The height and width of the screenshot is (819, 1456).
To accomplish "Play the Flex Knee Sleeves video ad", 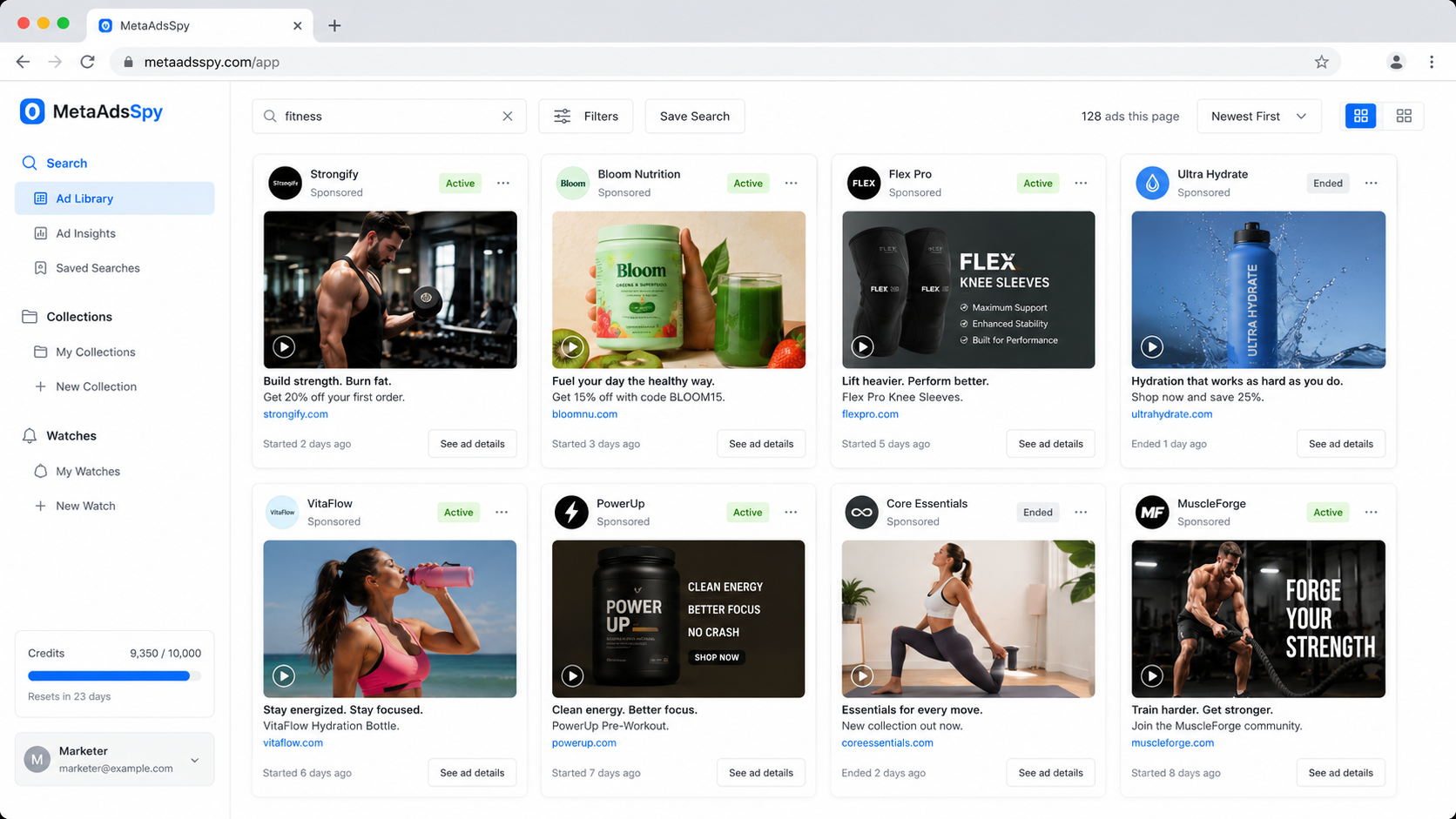I will point(862,346).
